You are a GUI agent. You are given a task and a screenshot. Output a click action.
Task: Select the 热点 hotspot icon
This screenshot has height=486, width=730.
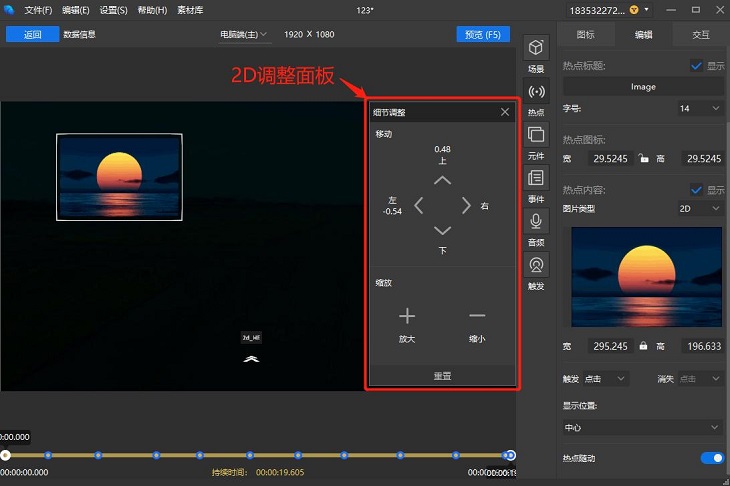click(x=537, y=92)
